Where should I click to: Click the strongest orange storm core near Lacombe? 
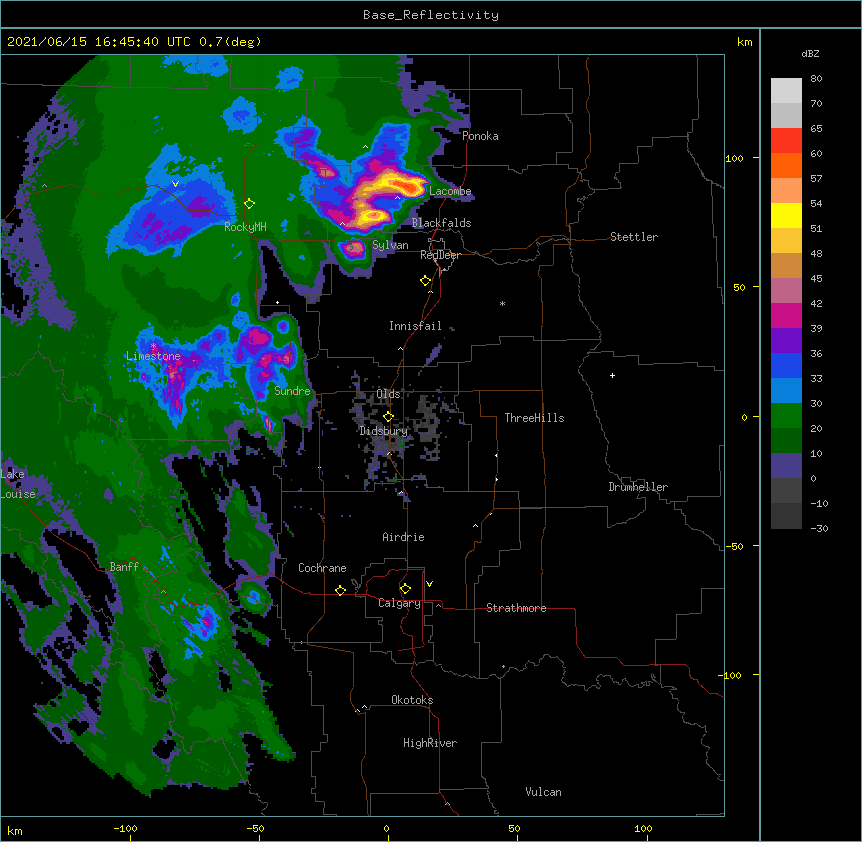point(410,188)
